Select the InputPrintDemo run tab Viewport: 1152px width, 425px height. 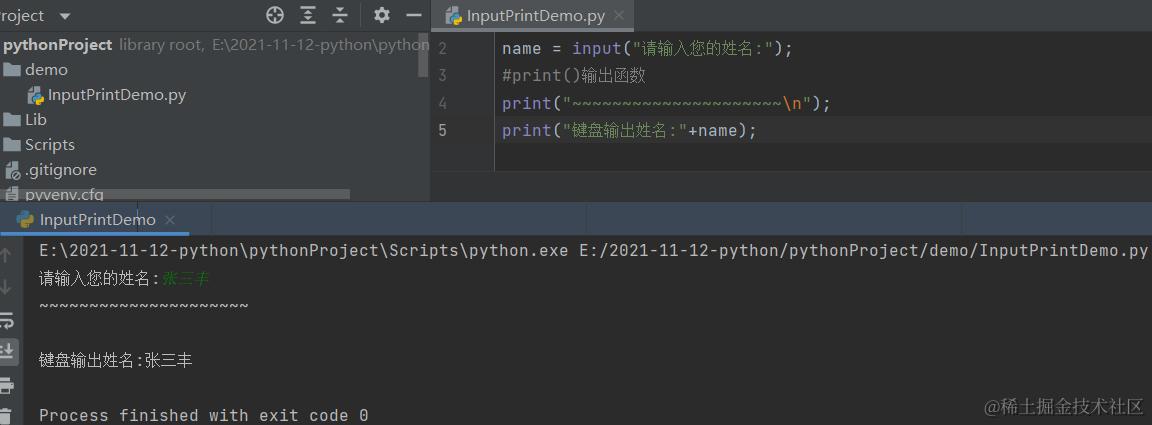coord(97,220)
